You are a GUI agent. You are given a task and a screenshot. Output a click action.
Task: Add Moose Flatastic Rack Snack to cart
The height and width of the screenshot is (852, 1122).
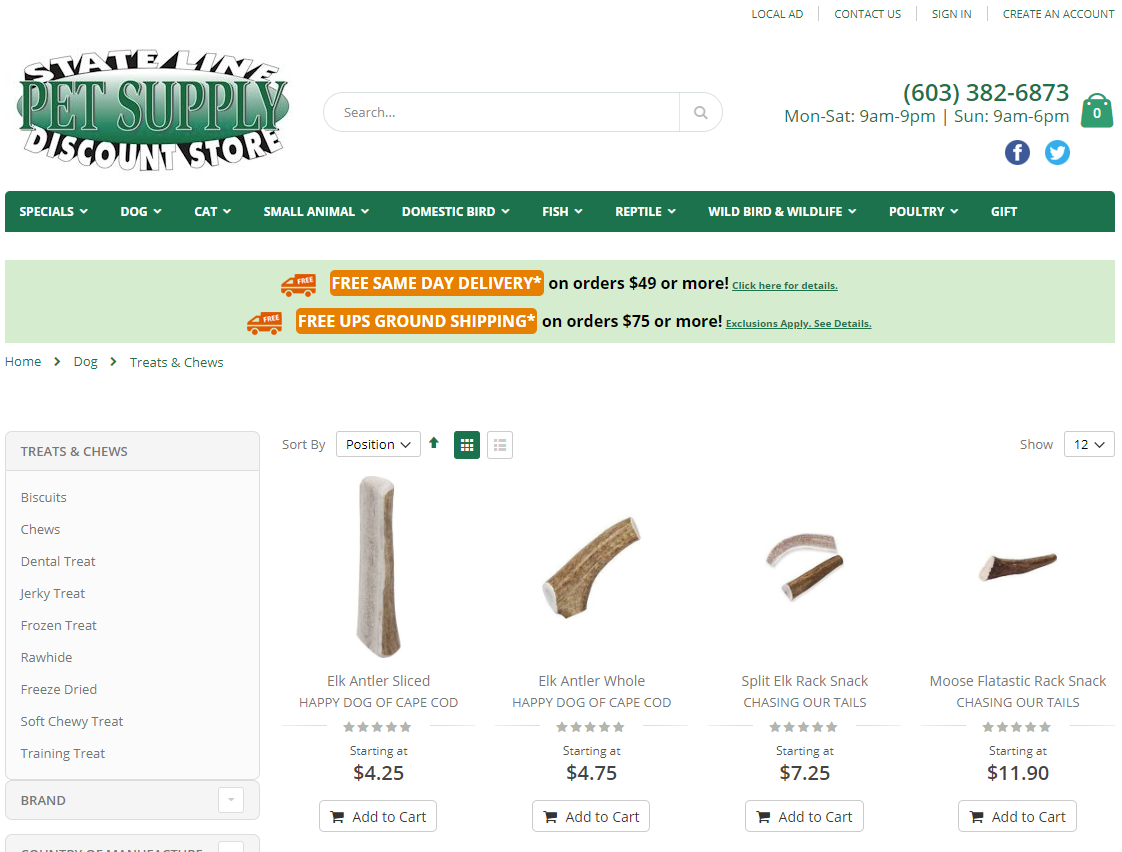[1017, 816]
